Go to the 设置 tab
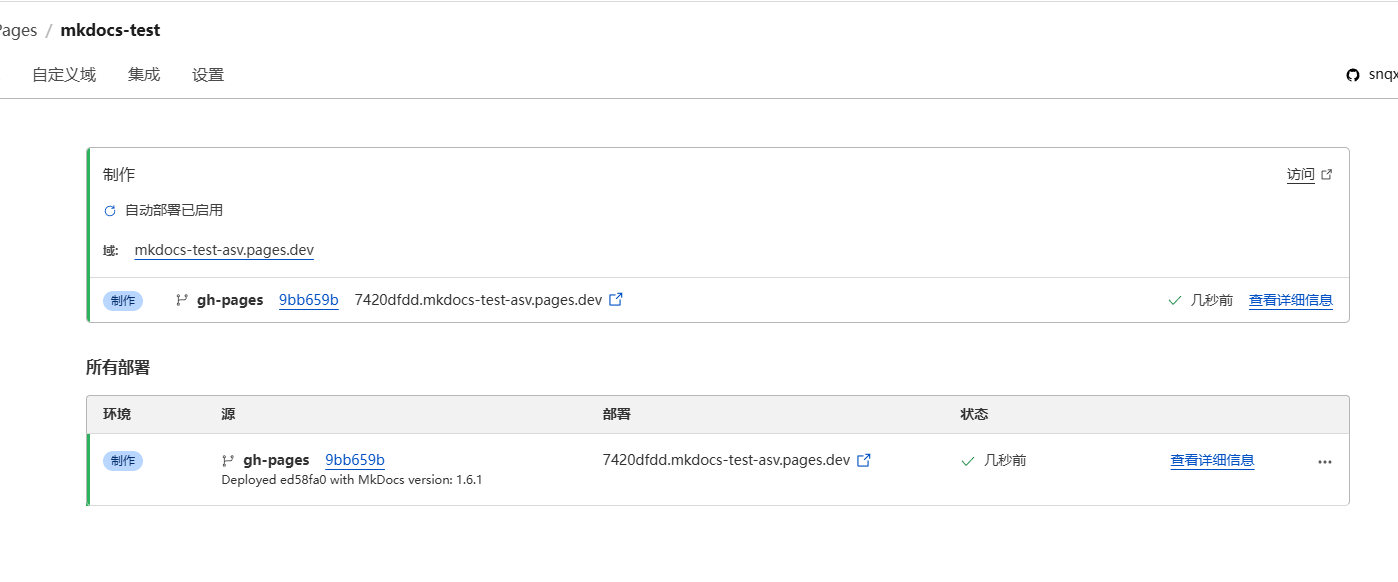Viewport: 1398px width, 582px height. point(208,75)
